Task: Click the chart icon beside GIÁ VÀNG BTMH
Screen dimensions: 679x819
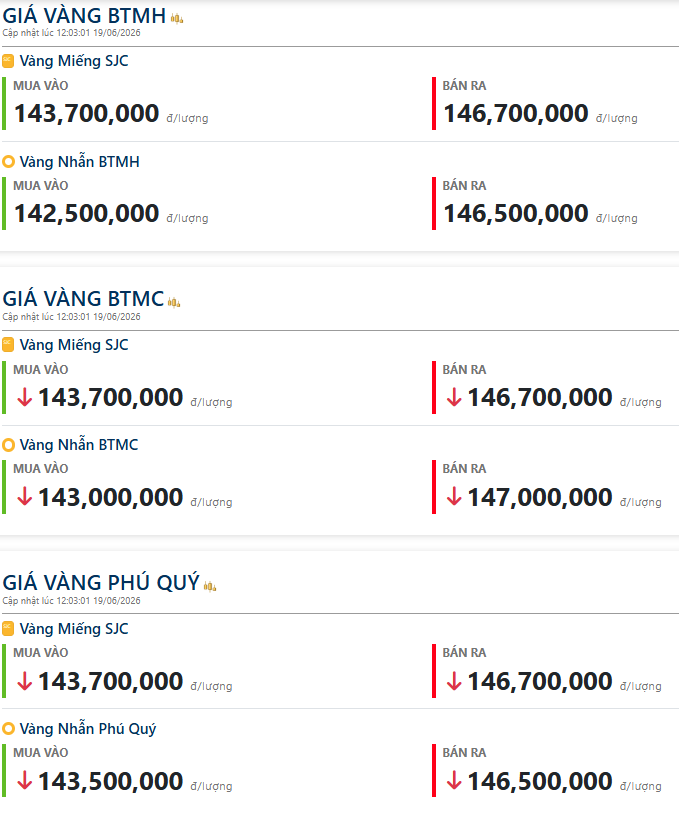Action: tap(177, 19)
